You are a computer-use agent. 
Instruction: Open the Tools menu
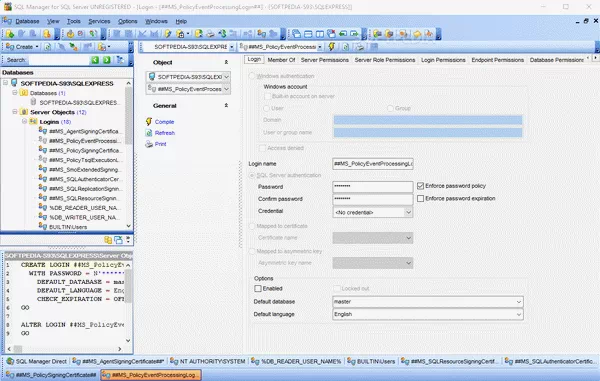click(73, 21)
